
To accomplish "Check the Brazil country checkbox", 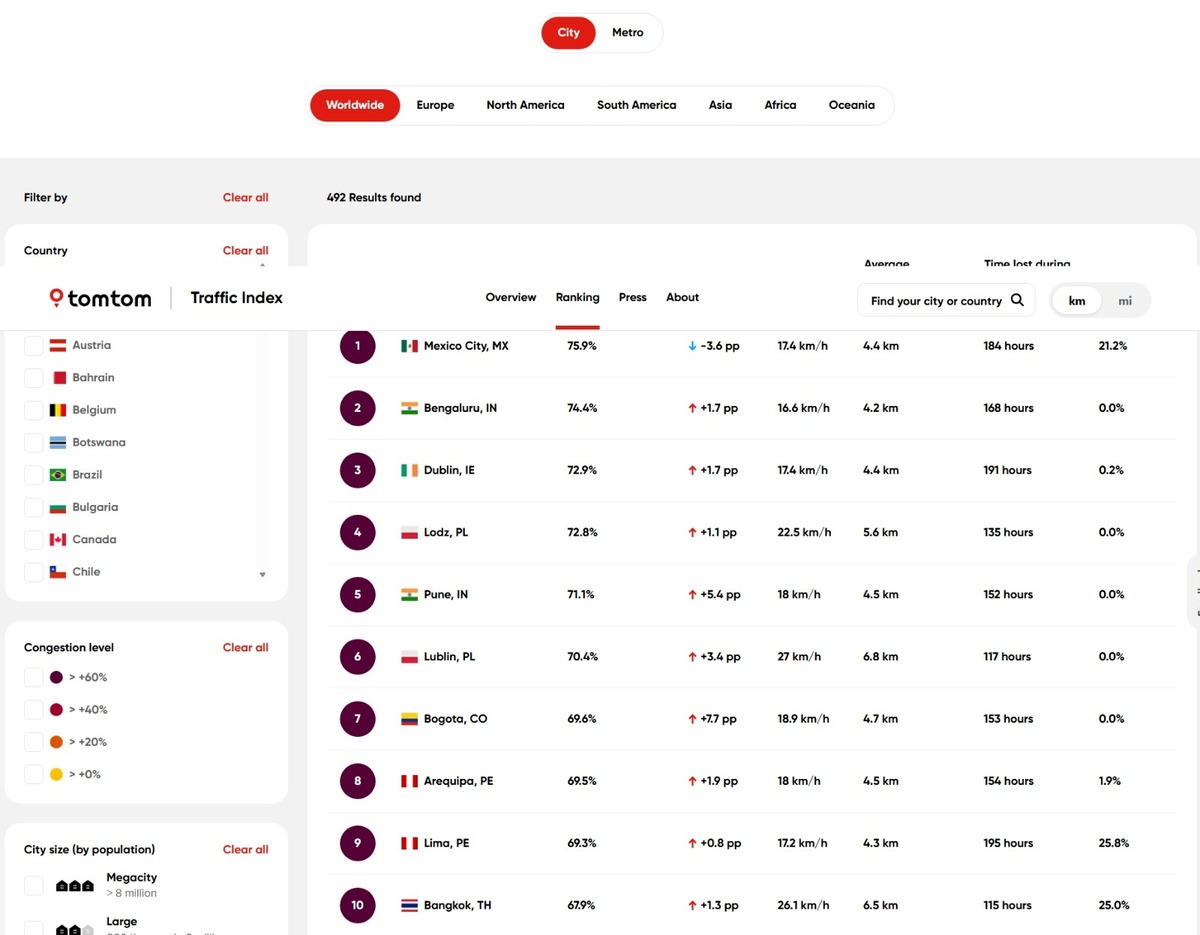I will coord(34,475).
